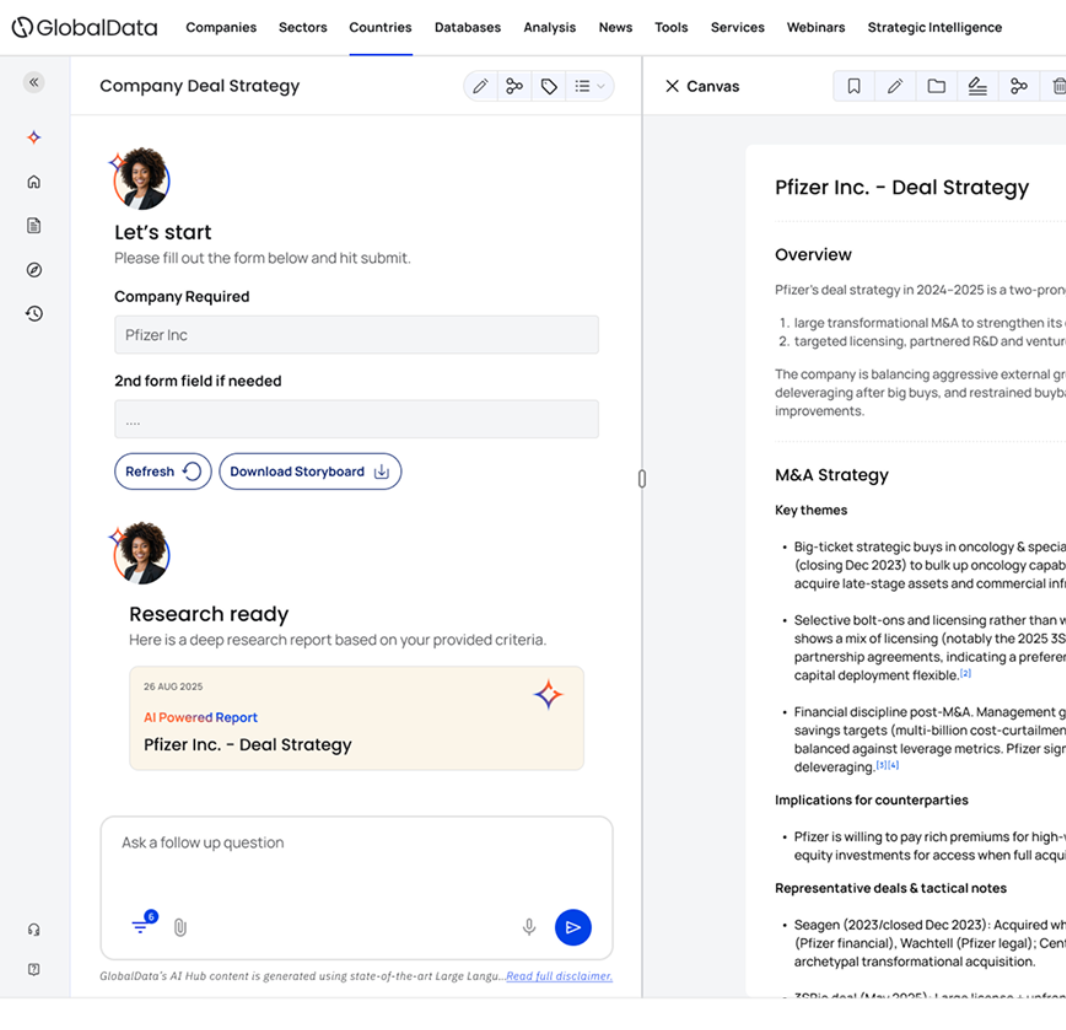The image size is (1066, 1030).
Task: Open the list options dropdown in chat header
Action: click(x=589, y=86)
